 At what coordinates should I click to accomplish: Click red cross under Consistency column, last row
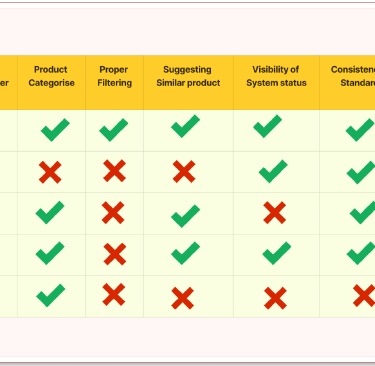[364, 295]
